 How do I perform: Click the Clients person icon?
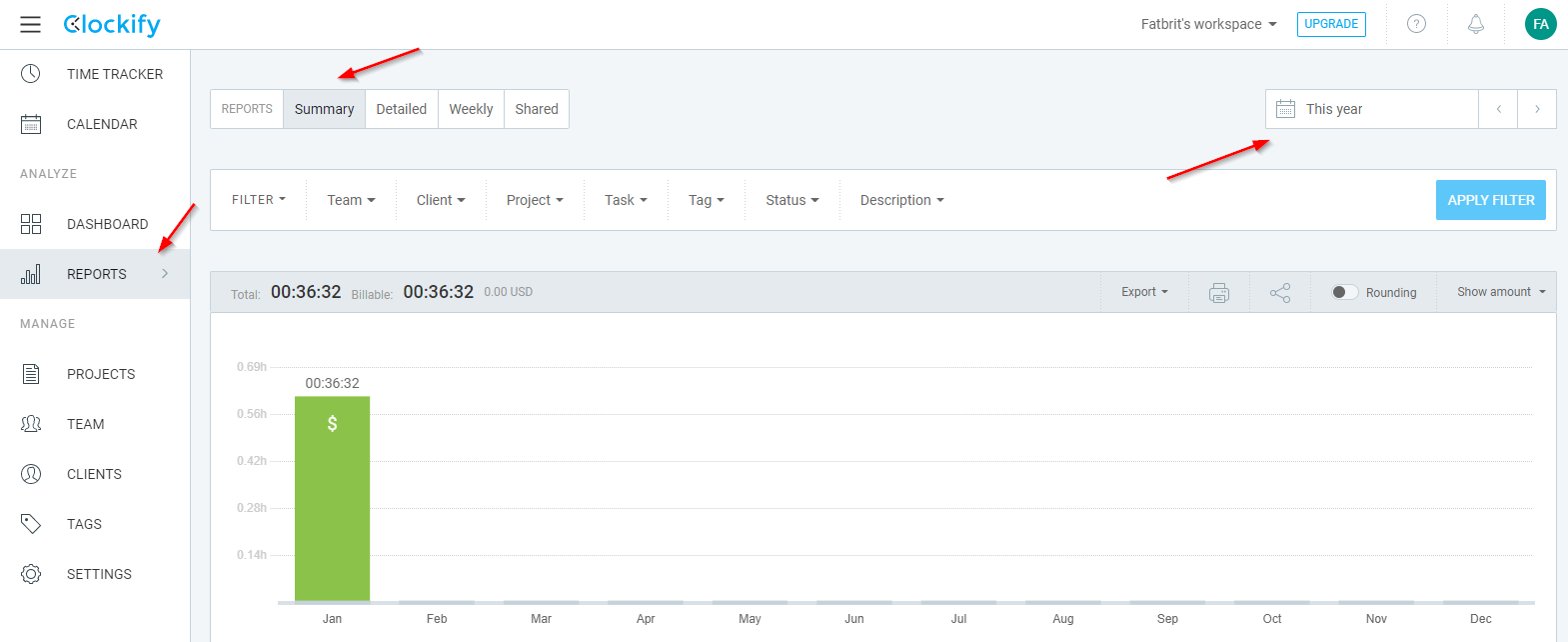pos(31,474)
